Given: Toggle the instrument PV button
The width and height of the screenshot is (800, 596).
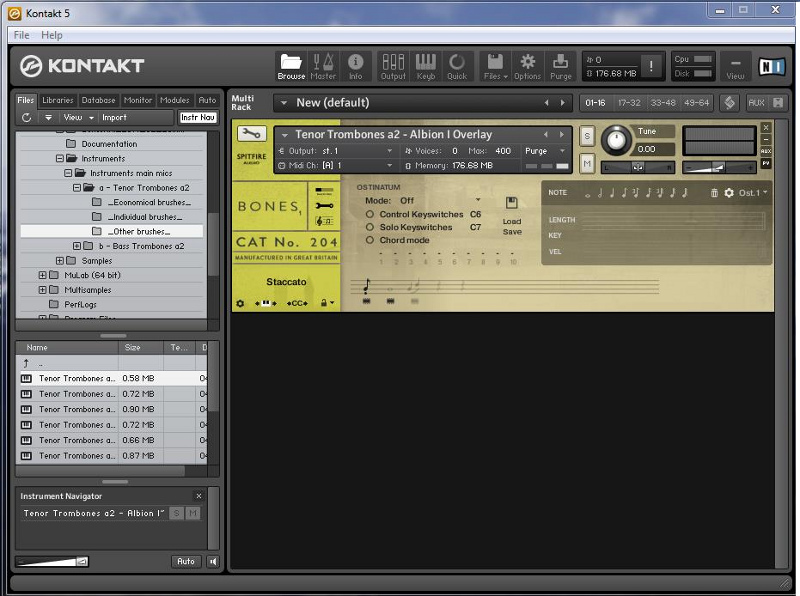Looking at the screenshot, I should [766, 163].
